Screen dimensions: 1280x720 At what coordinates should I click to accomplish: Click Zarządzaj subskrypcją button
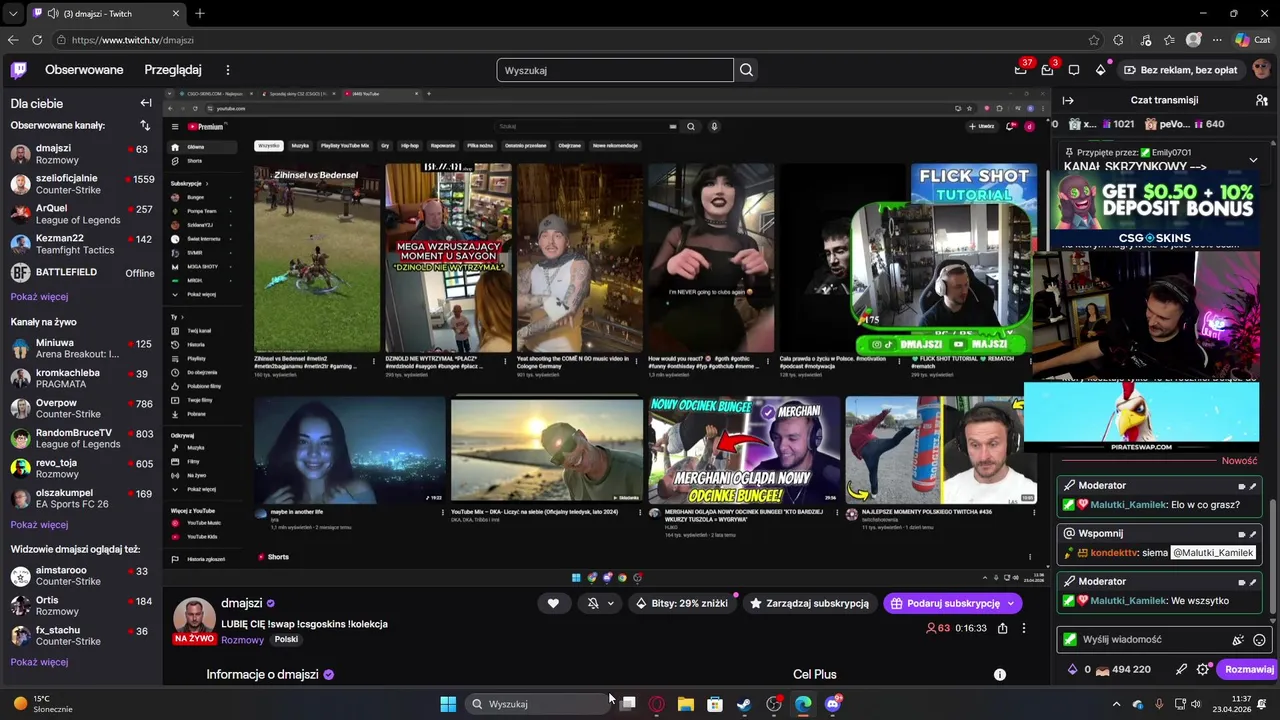[x=810, y=603]
